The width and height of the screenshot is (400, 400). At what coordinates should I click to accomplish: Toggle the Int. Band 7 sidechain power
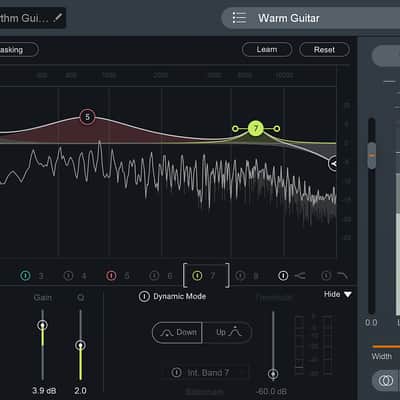176,372
